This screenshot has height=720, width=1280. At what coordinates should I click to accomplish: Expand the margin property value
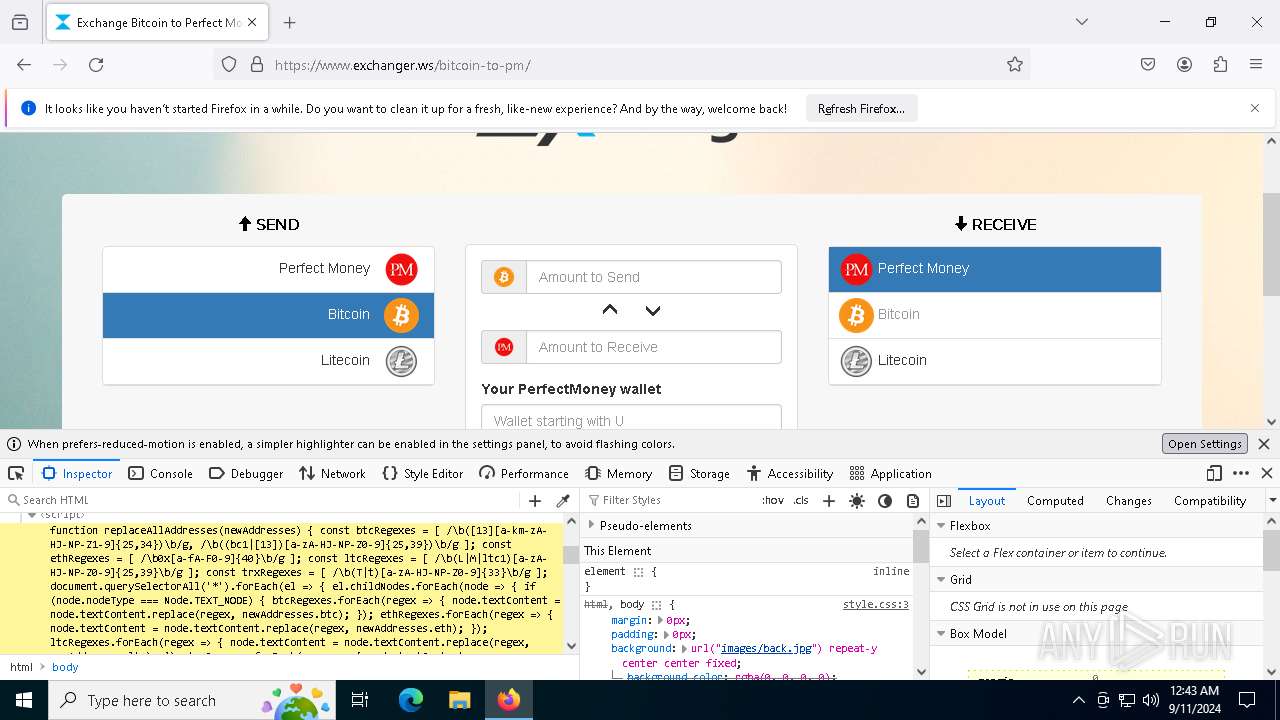[660, 620]
